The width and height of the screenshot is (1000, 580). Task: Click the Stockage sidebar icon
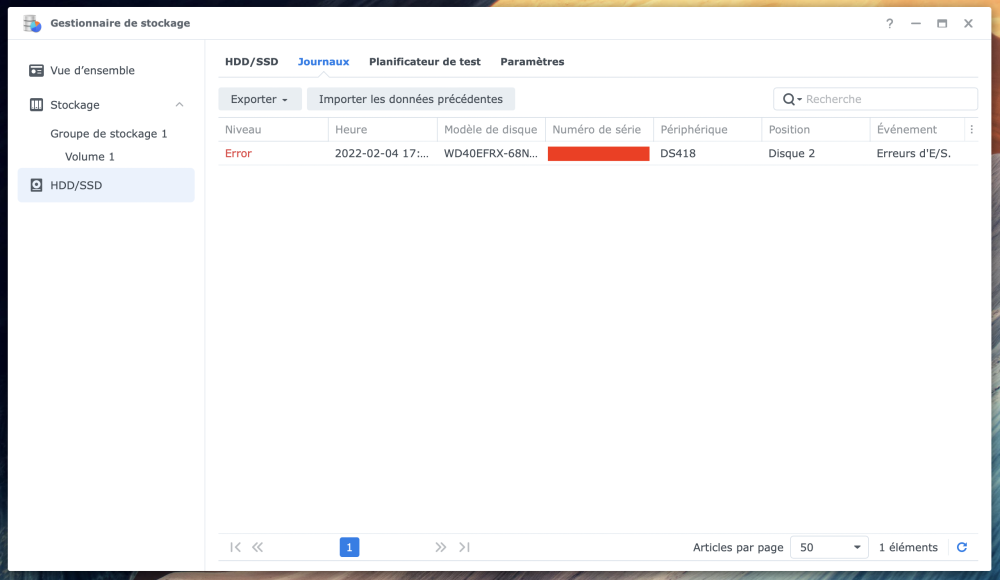(x=36, y=105)
